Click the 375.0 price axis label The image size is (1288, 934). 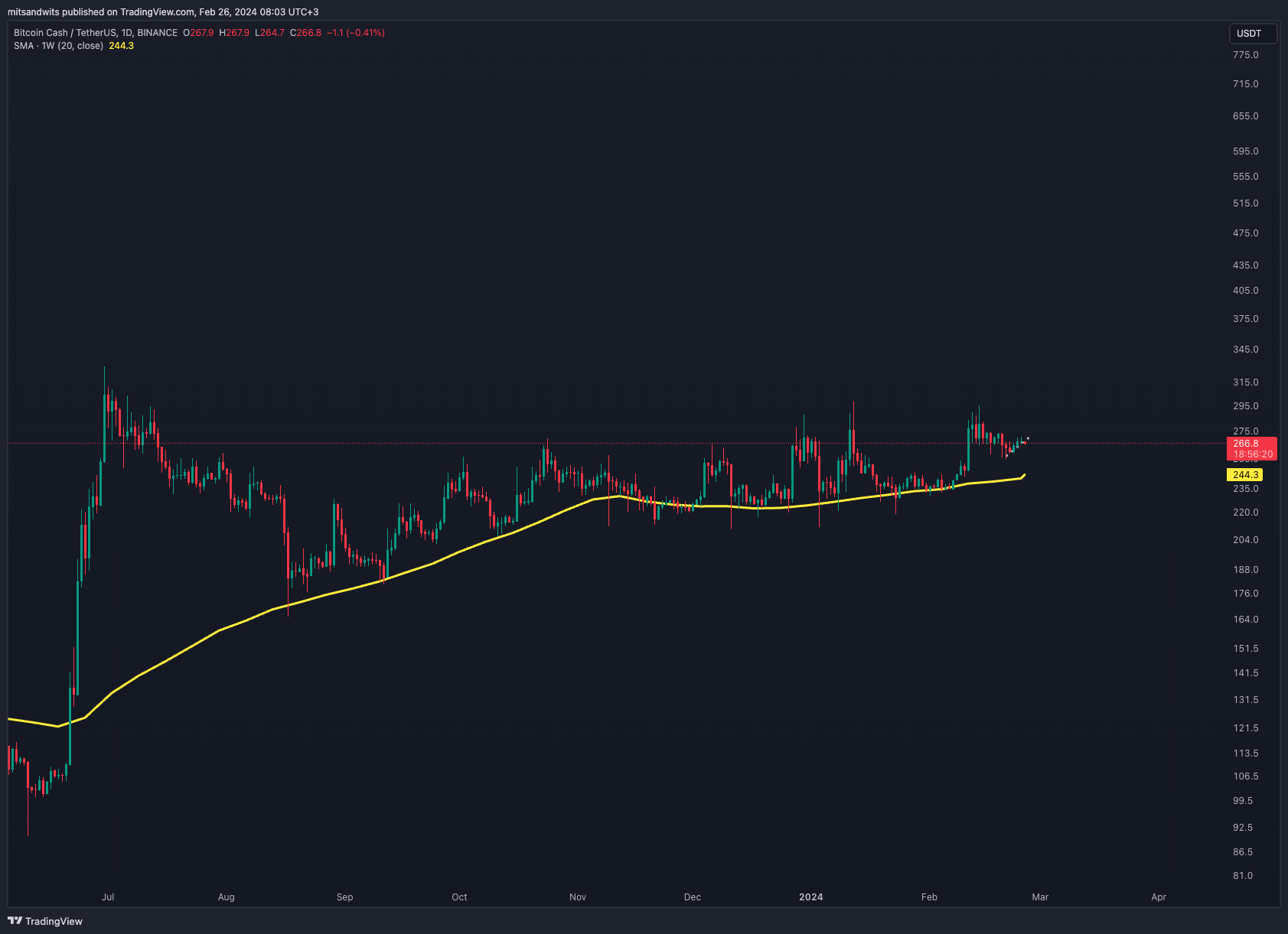pos(1246,319)
